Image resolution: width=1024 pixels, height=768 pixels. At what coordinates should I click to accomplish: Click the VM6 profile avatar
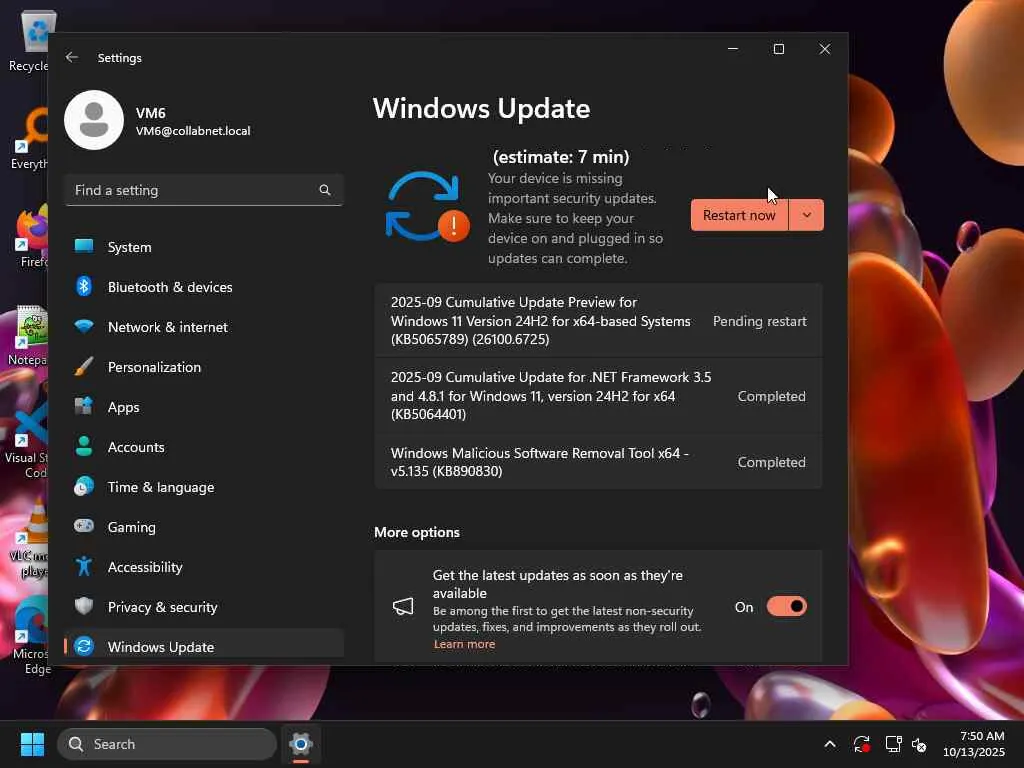(94, 120)
